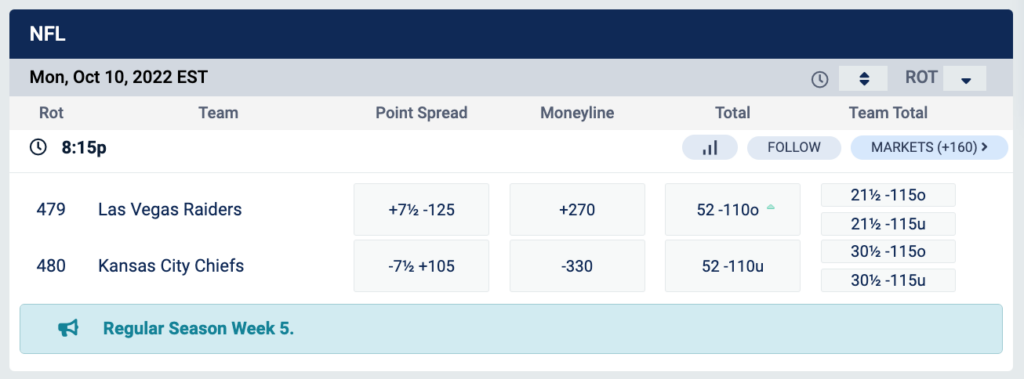This screenshot has width=1024, height=379.
Task: Select Raiders team total 21½ -115o
Action: click(x=888, y=195)
